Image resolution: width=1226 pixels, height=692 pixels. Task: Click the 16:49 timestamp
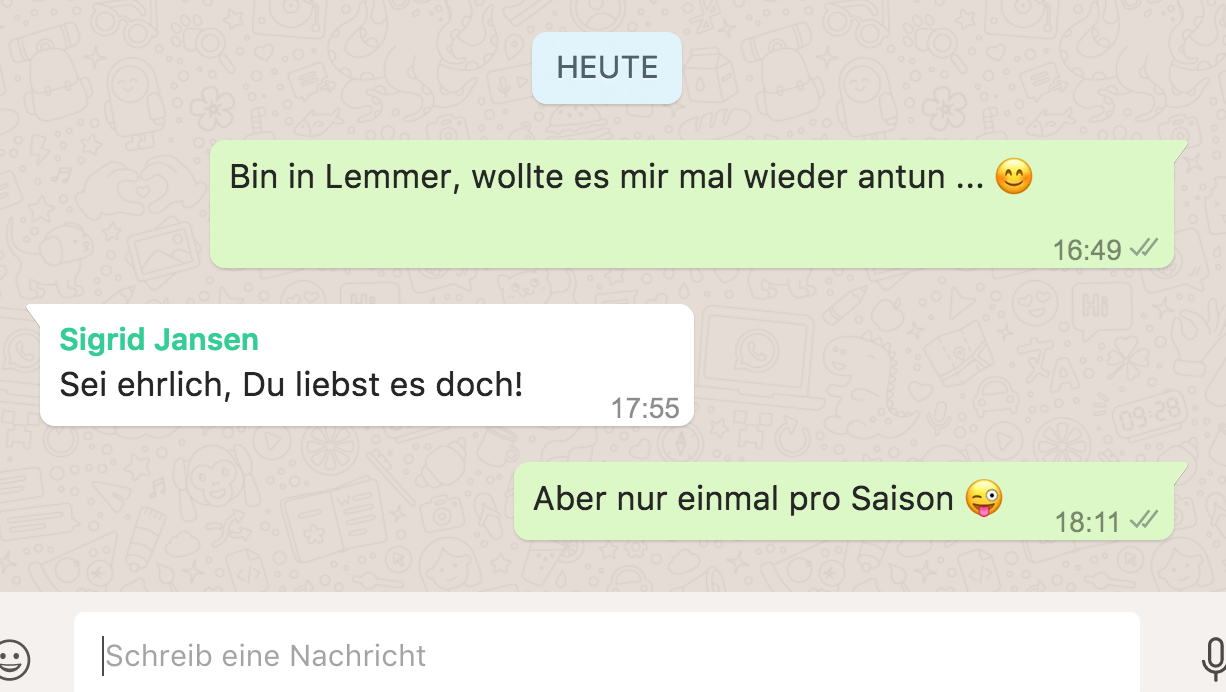tap(1087, 249)
